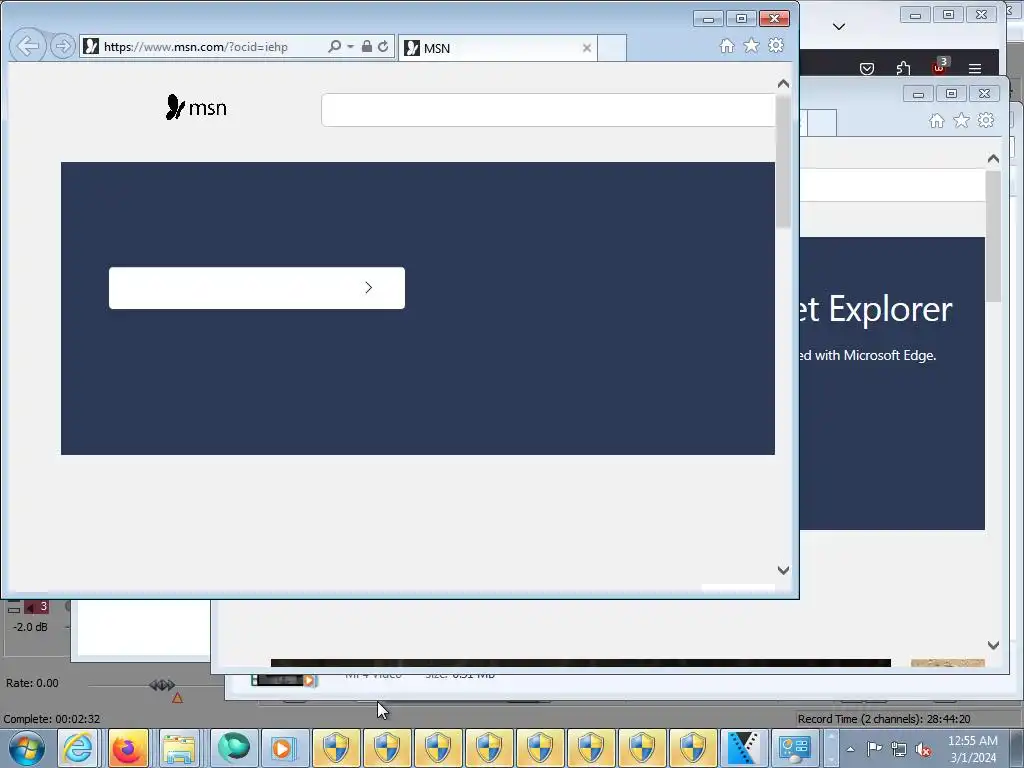
Task: Open Home in the front IE window
Action: (x=727, y=46)
